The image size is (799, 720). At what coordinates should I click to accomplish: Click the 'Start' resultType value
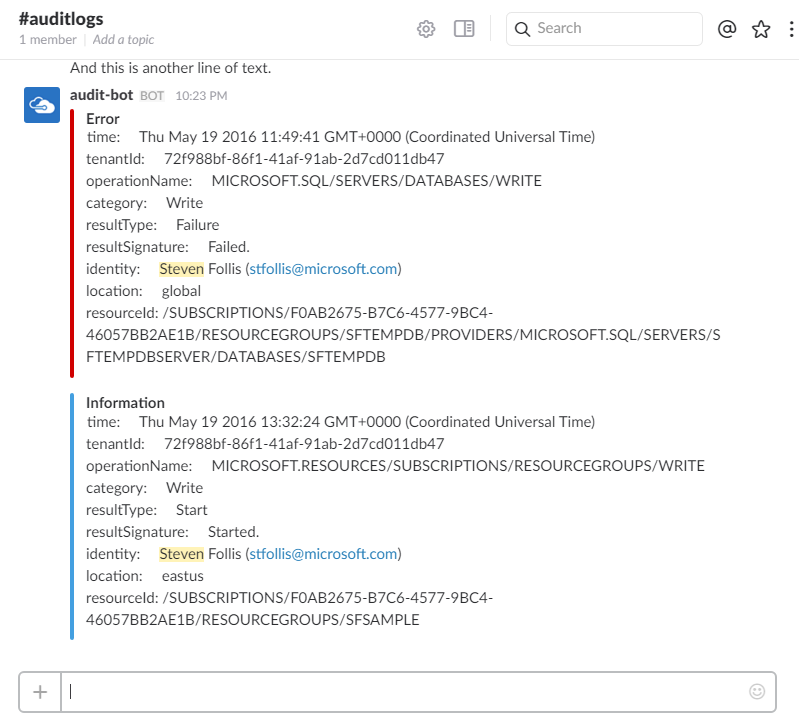[x=192, y=510]
